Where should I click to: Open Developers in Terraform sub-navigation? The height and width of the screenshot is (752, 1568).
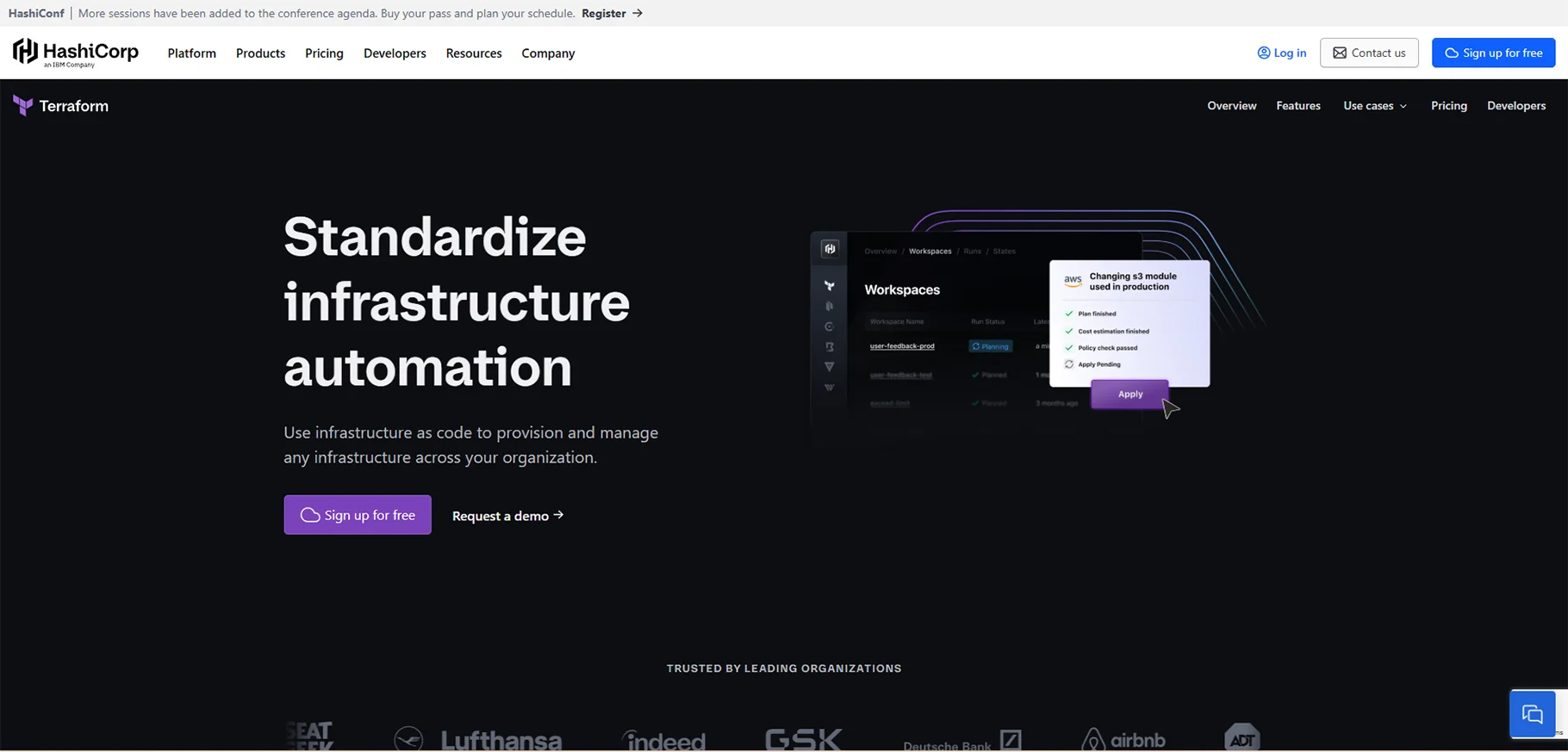tap(1516, 105)
